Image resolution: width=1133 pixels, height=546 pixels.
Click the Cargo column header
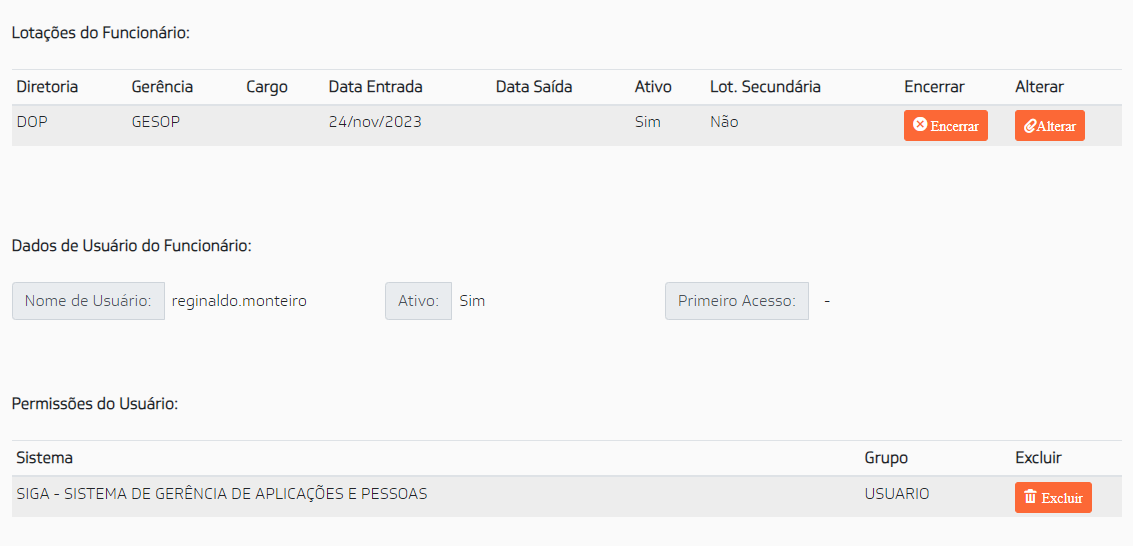click(267, 87)
